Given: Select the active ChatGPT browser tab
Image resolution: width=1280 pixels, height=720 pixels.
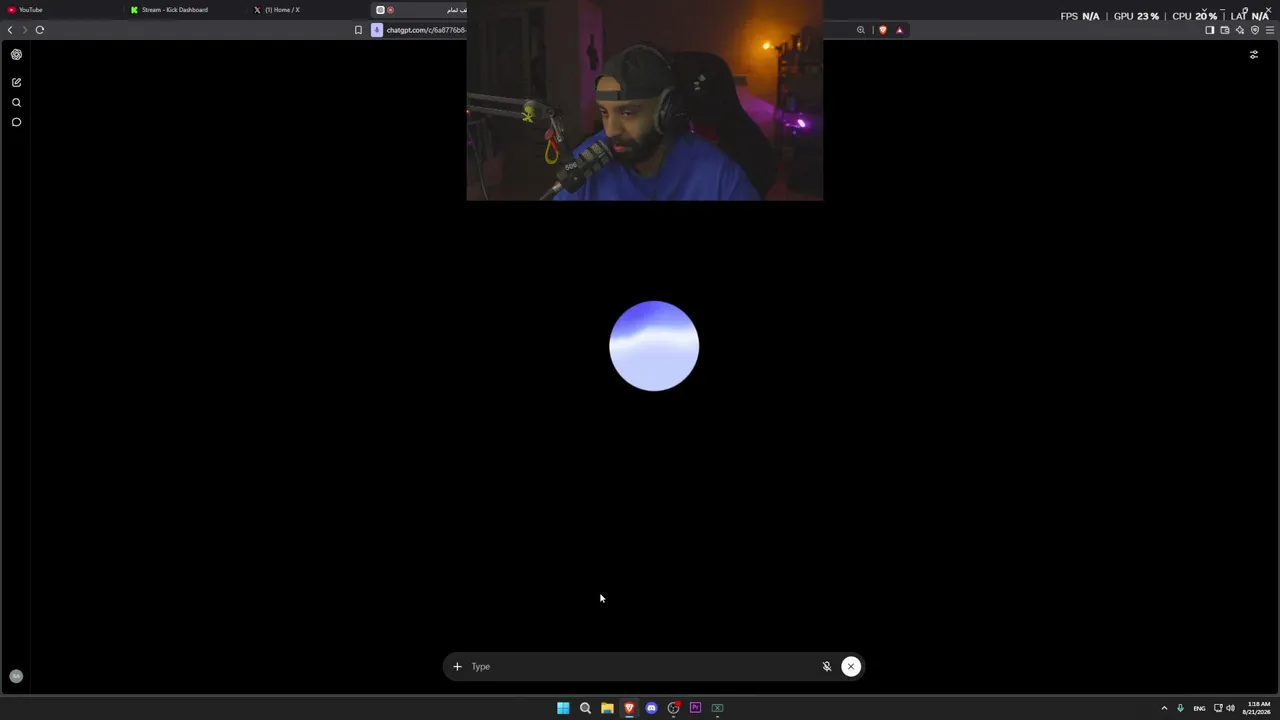Looking at the screenshot, I should [420, 10].
